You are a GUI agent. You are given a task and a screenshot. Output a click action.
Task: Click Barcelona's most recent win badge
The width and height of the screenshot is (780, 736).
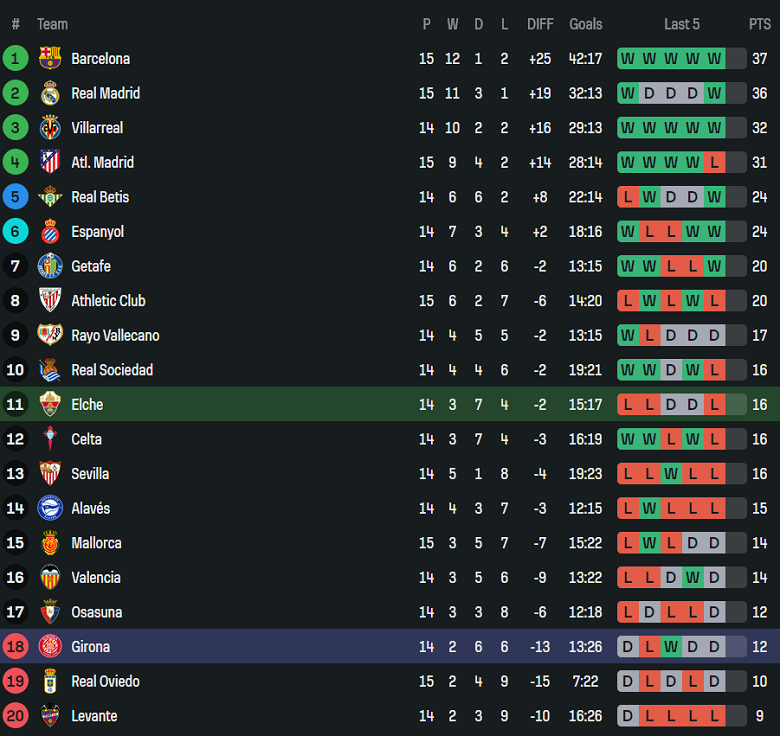[x=714, y=59]
